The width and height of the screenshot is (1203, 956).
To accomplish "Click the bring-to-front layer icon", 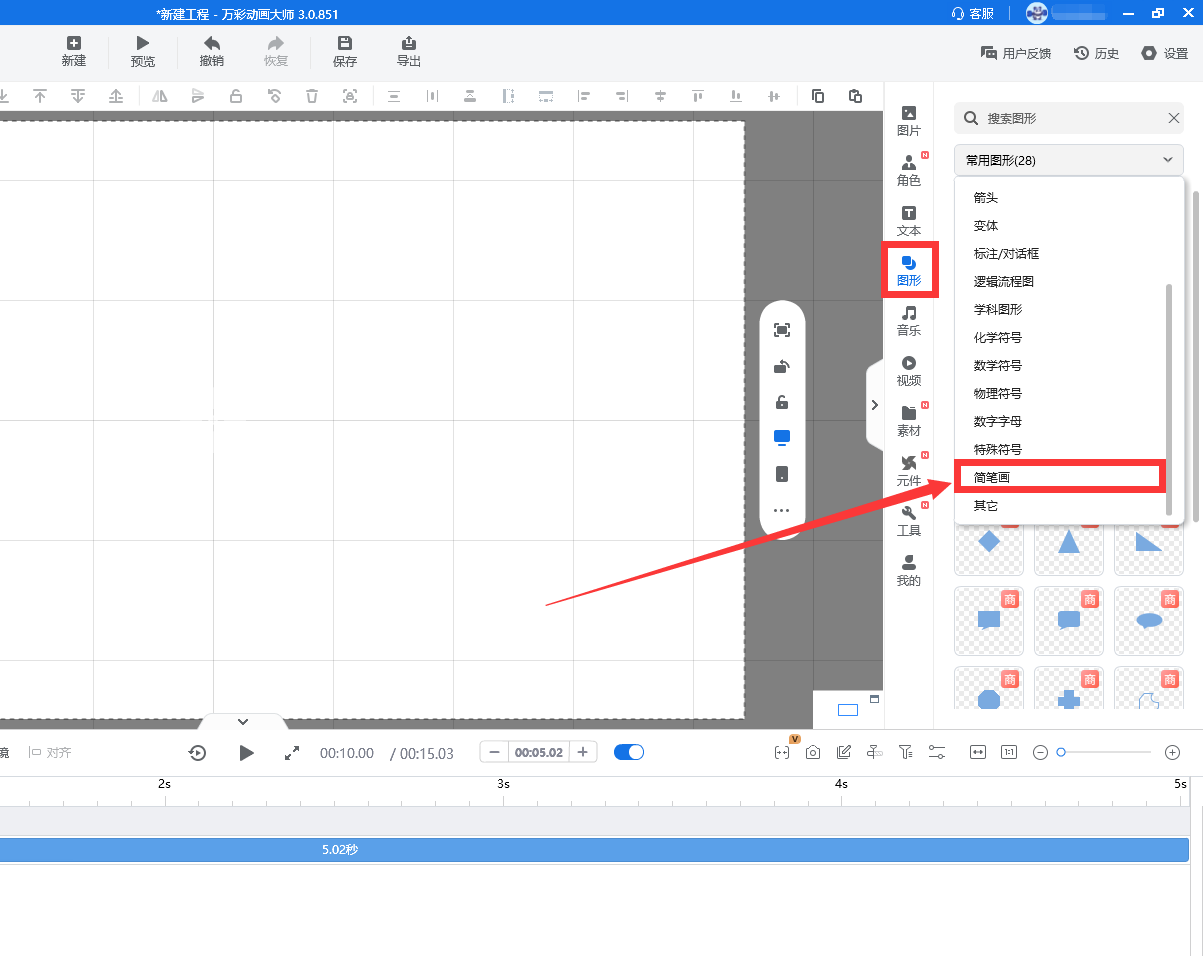I will click(40, 96).
